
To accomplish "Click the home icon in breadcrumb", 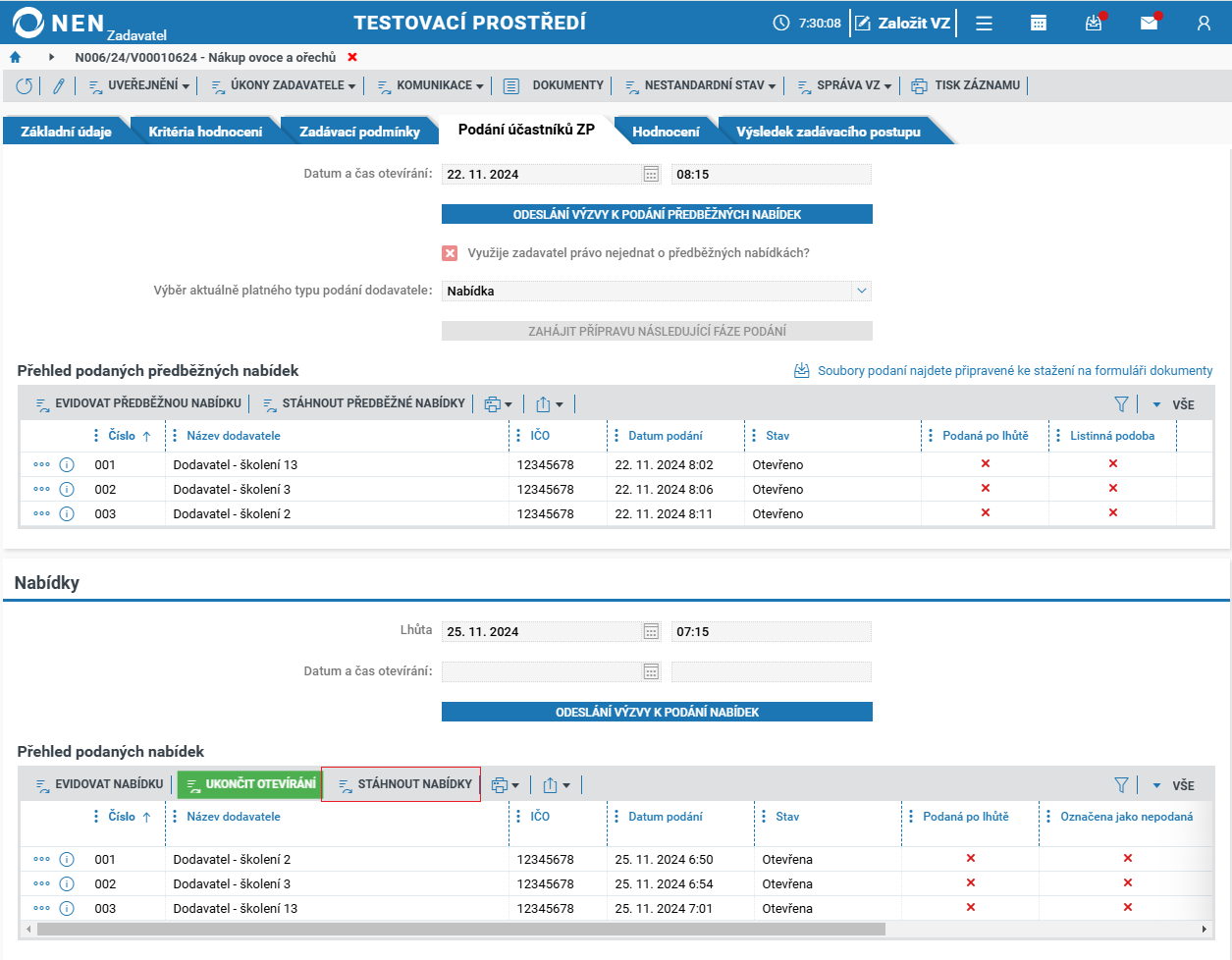I will [15, 58].
